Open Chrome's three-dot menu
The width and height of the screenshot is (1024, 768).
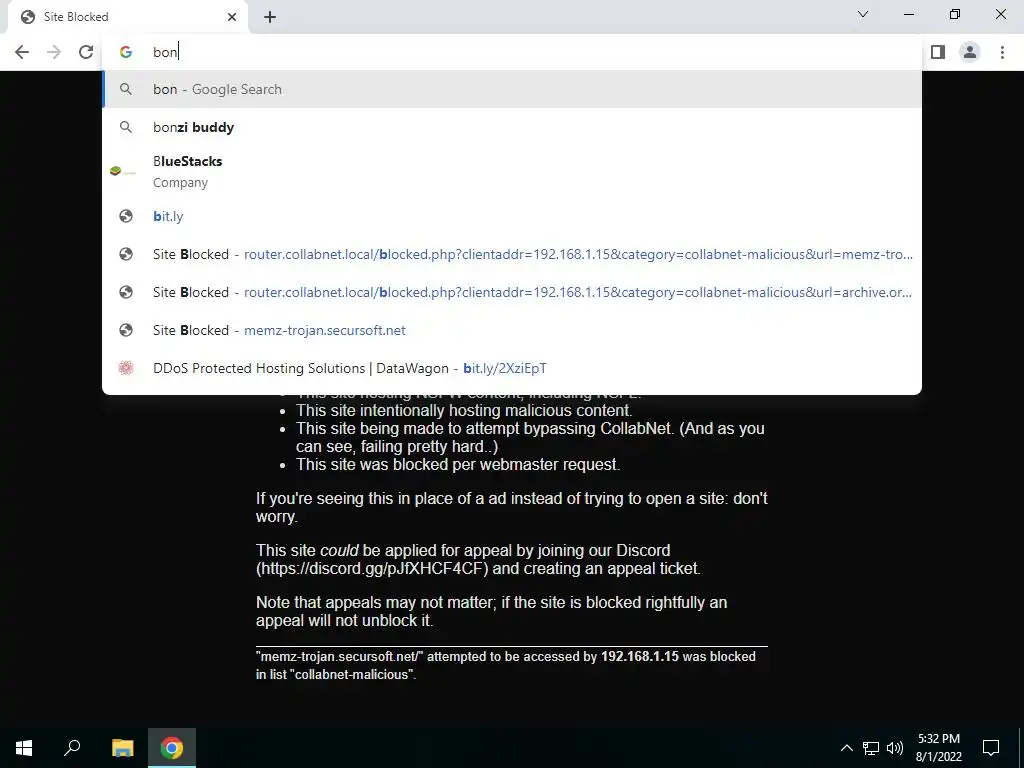click(x=1002, y=52)
